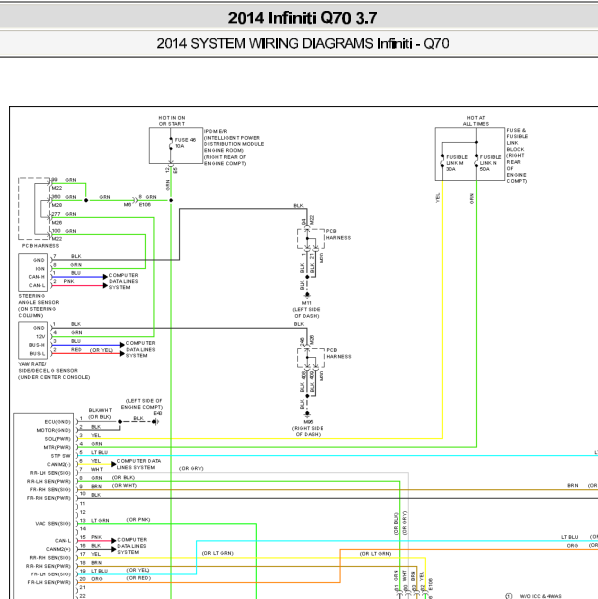Click the CAN-L pink arrow at pin 15
598x599 pixels.
point(113,541)
